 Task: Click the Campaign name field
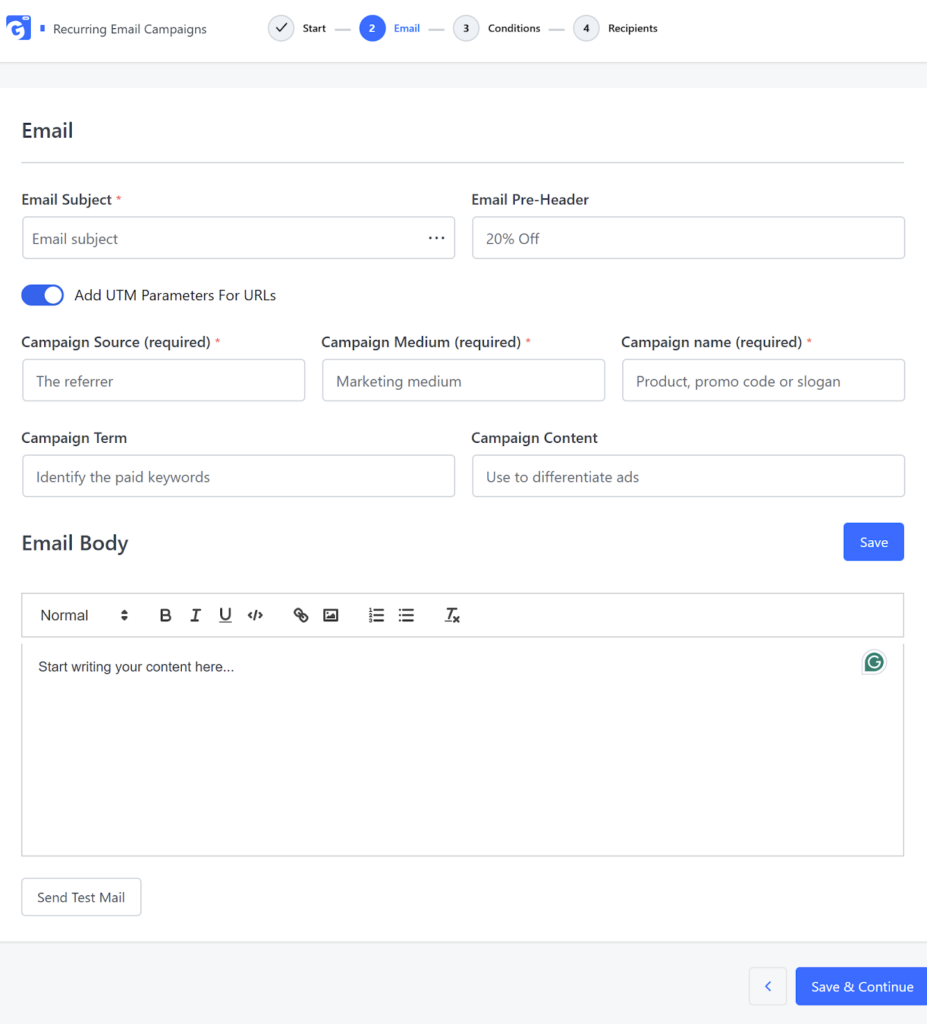point(763,381)
